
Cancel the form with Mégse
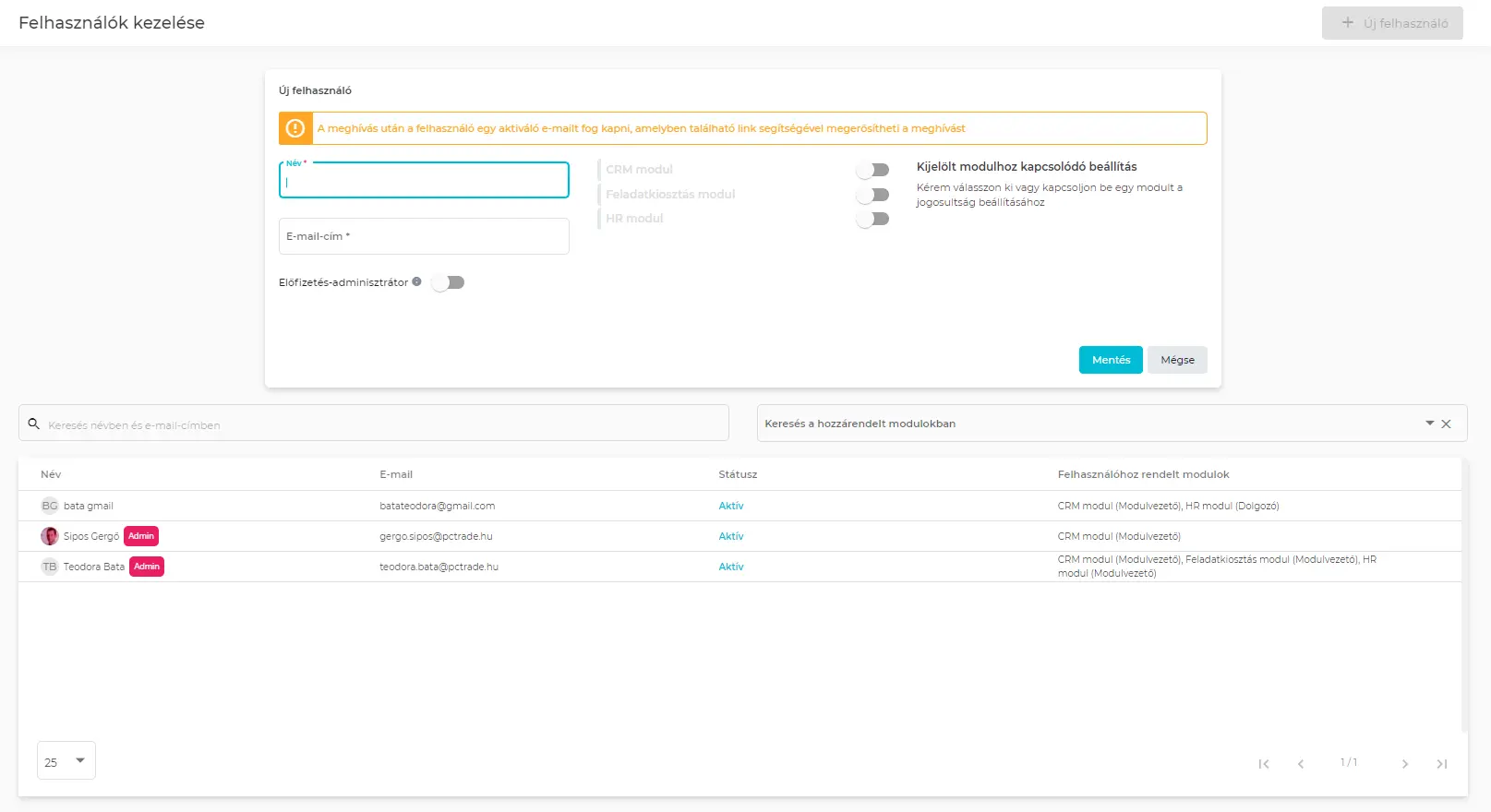click(1177, 360)
